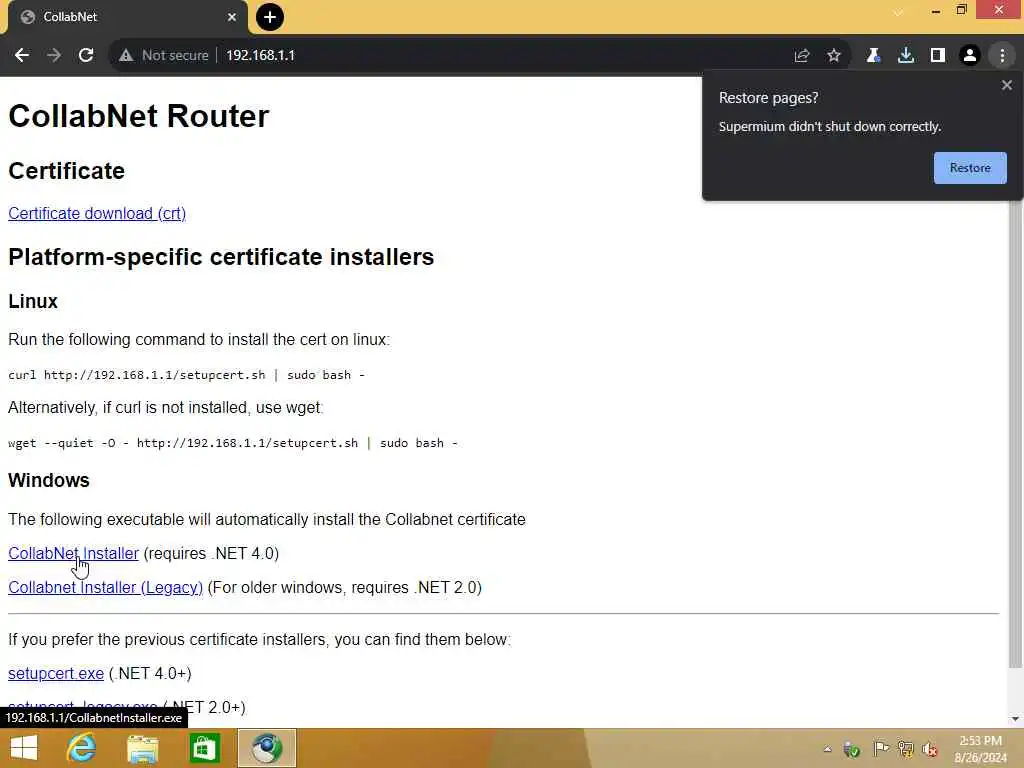Show hidden tray icons arrow
The image size is (1024, 768).
[x=827, y=749]
